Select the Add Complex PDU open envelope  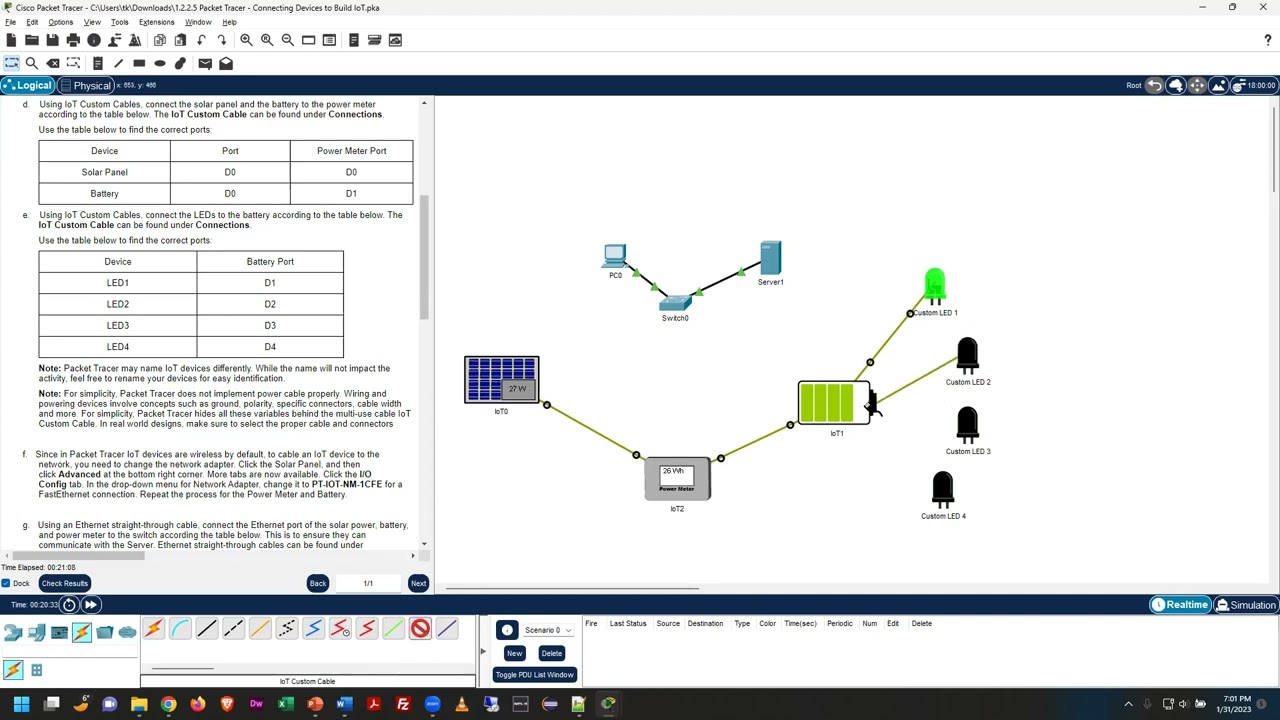(x=226, y=63)
